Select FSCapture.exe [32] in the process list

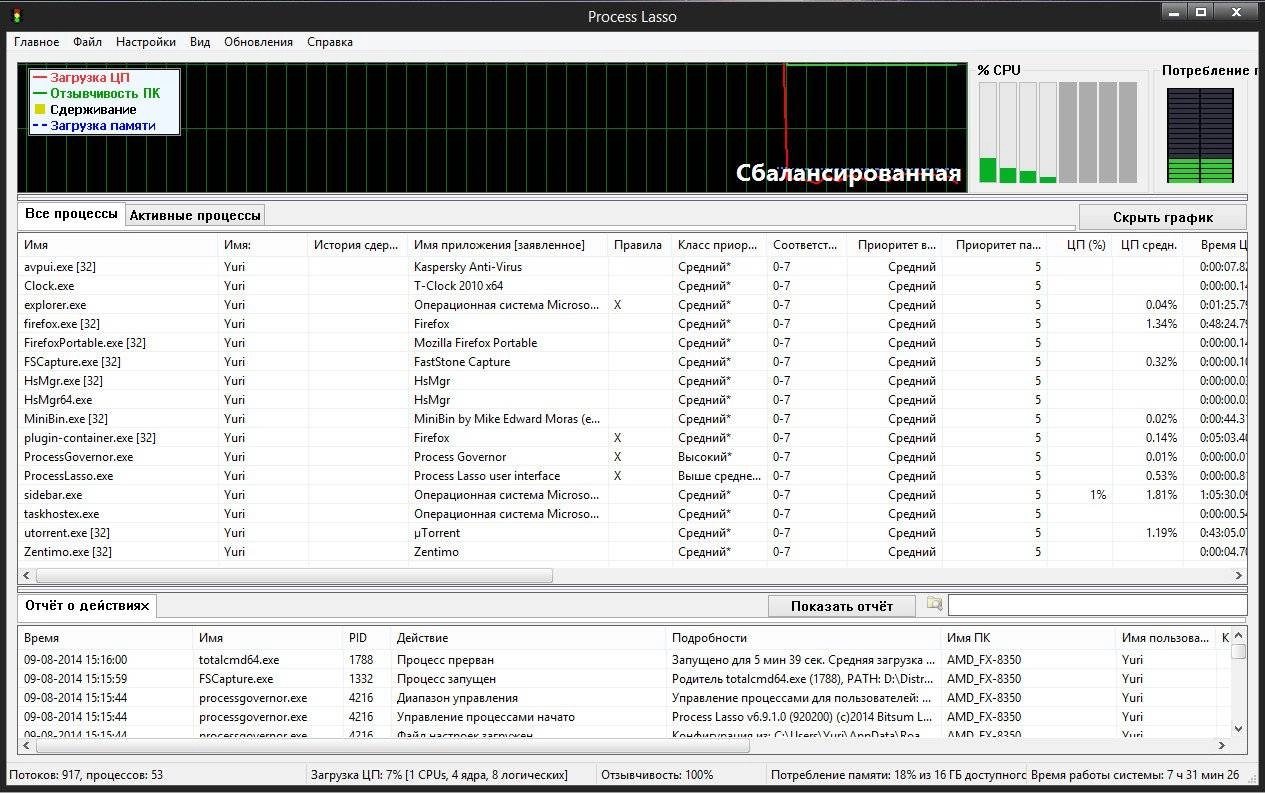632,362
